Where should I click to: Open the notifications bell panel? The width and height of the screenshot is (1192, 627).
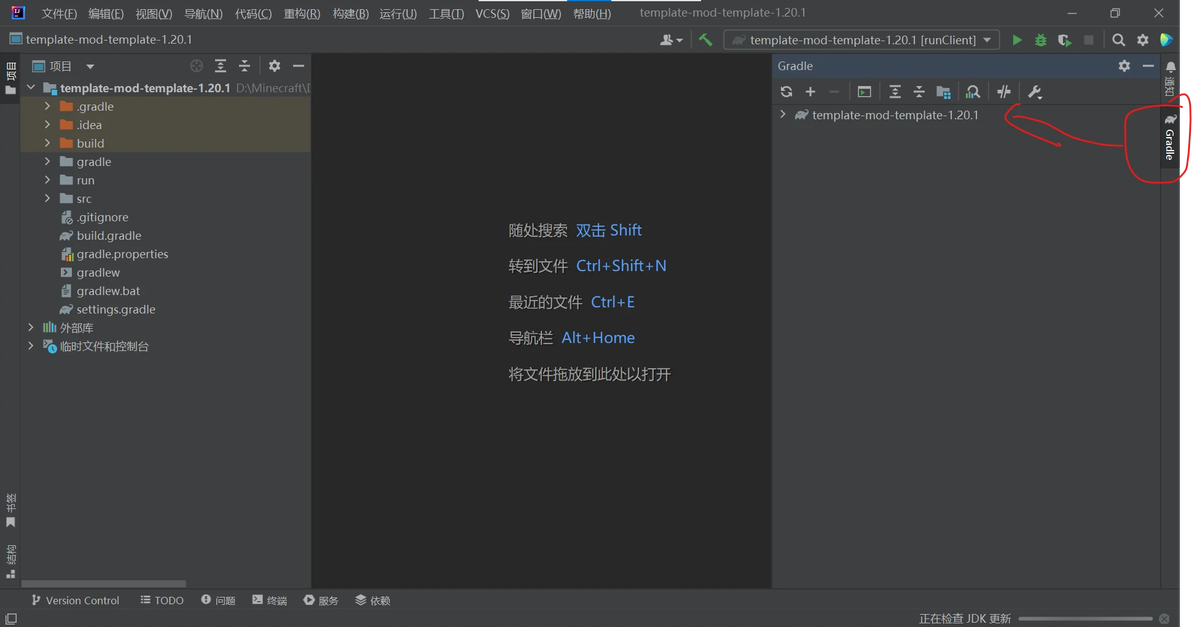1171,68
